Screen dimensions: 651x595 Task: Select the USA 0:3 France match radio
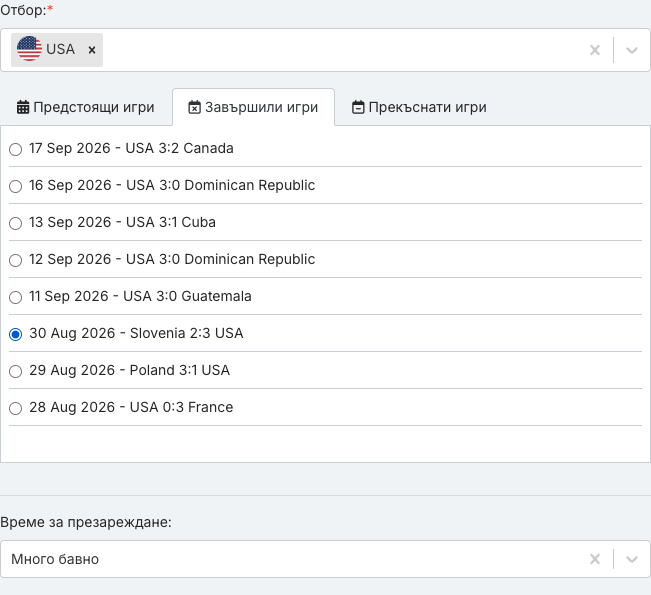point(15,408)
